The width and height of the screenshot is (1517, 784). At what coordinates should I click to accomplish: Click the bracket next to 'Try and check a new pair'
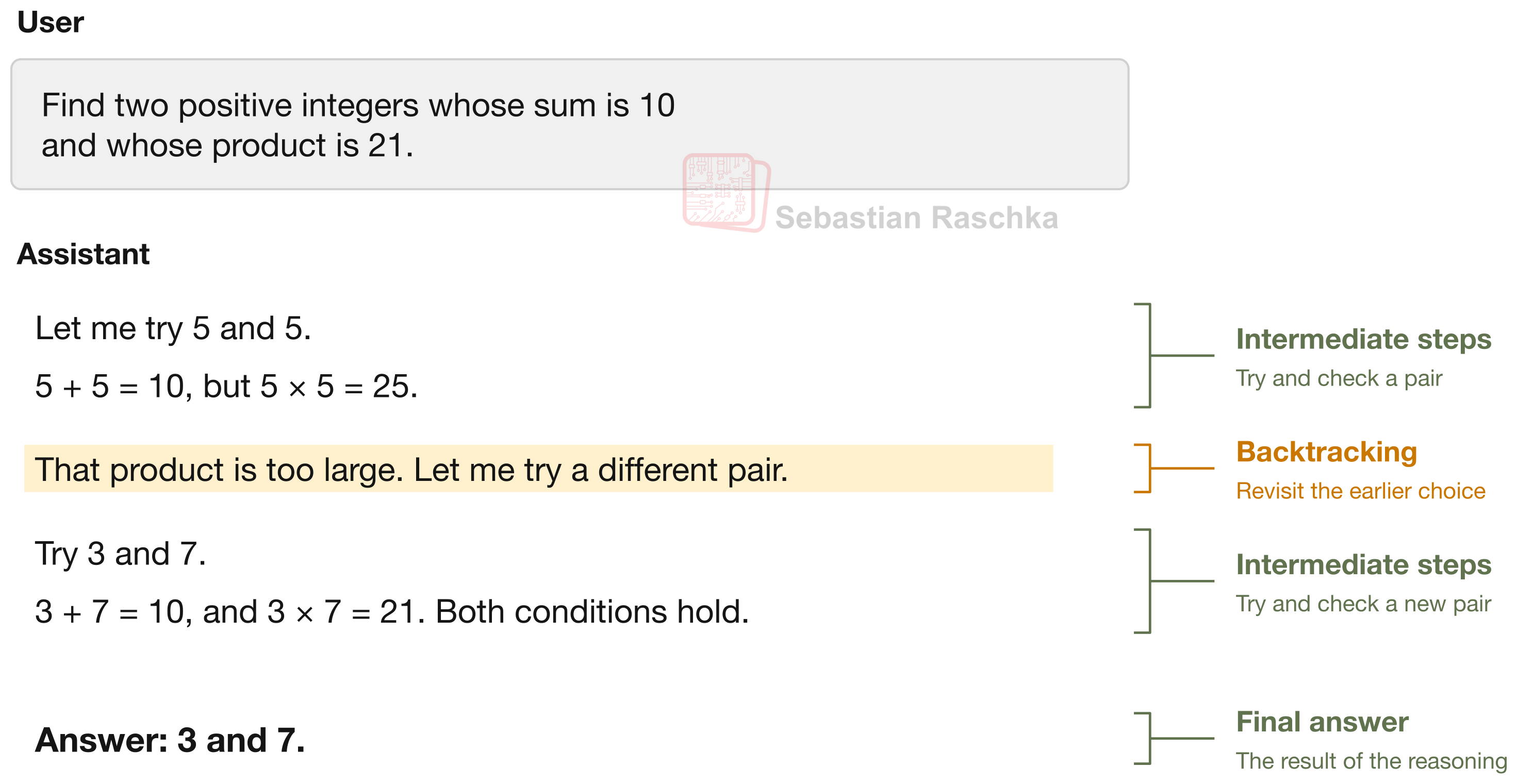(1173, 581)
